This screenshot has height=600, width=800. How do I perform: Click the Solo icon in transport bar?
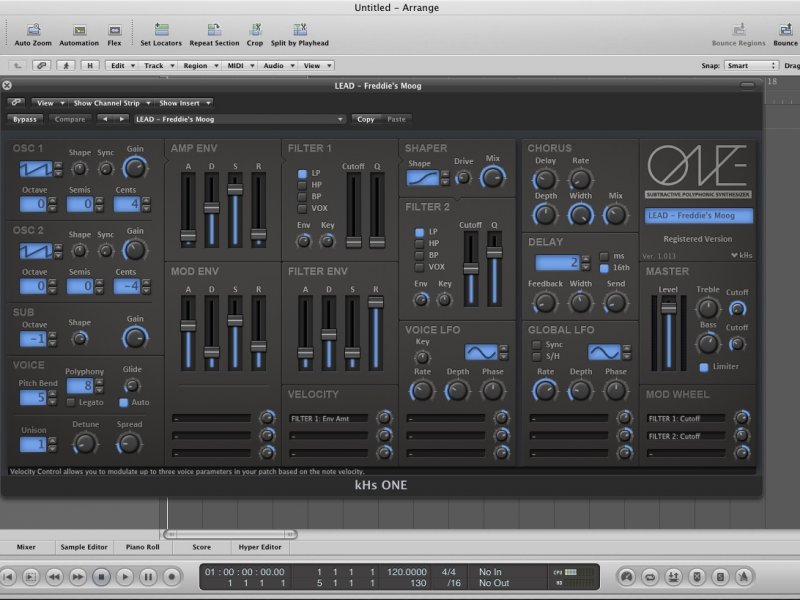[x=720, y=577]
